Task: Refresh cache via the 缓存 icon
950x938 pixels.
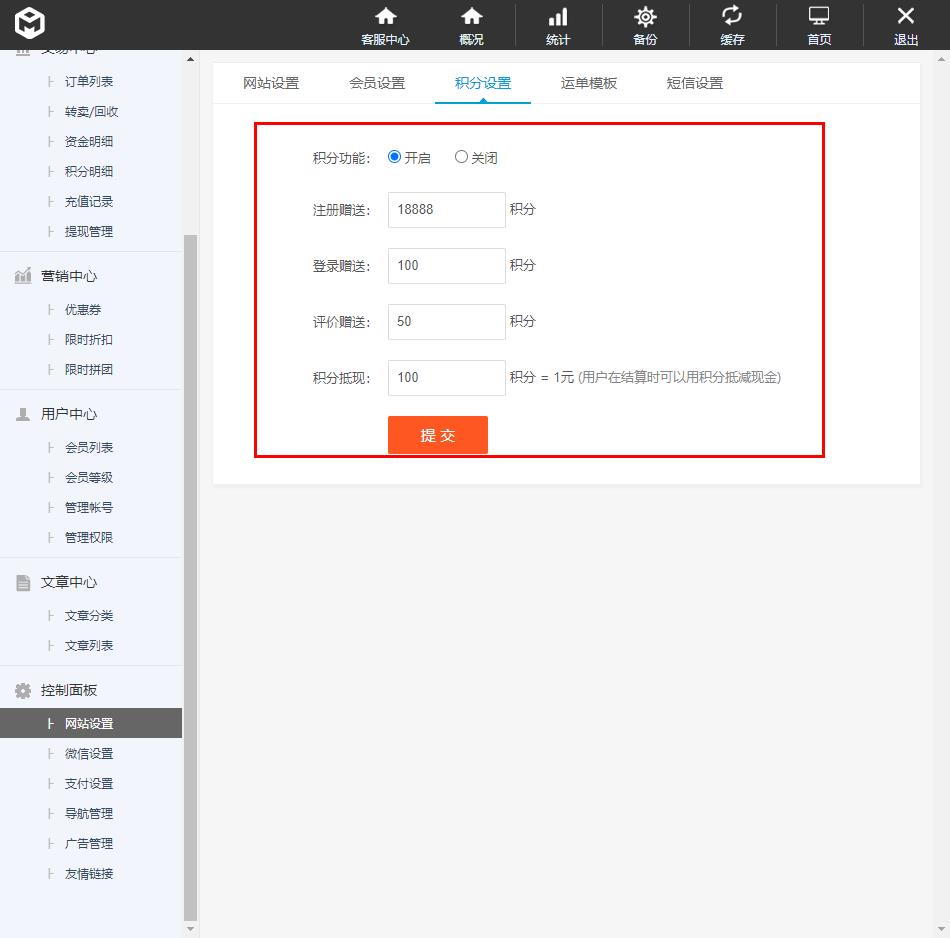Action: coord(731,25)
